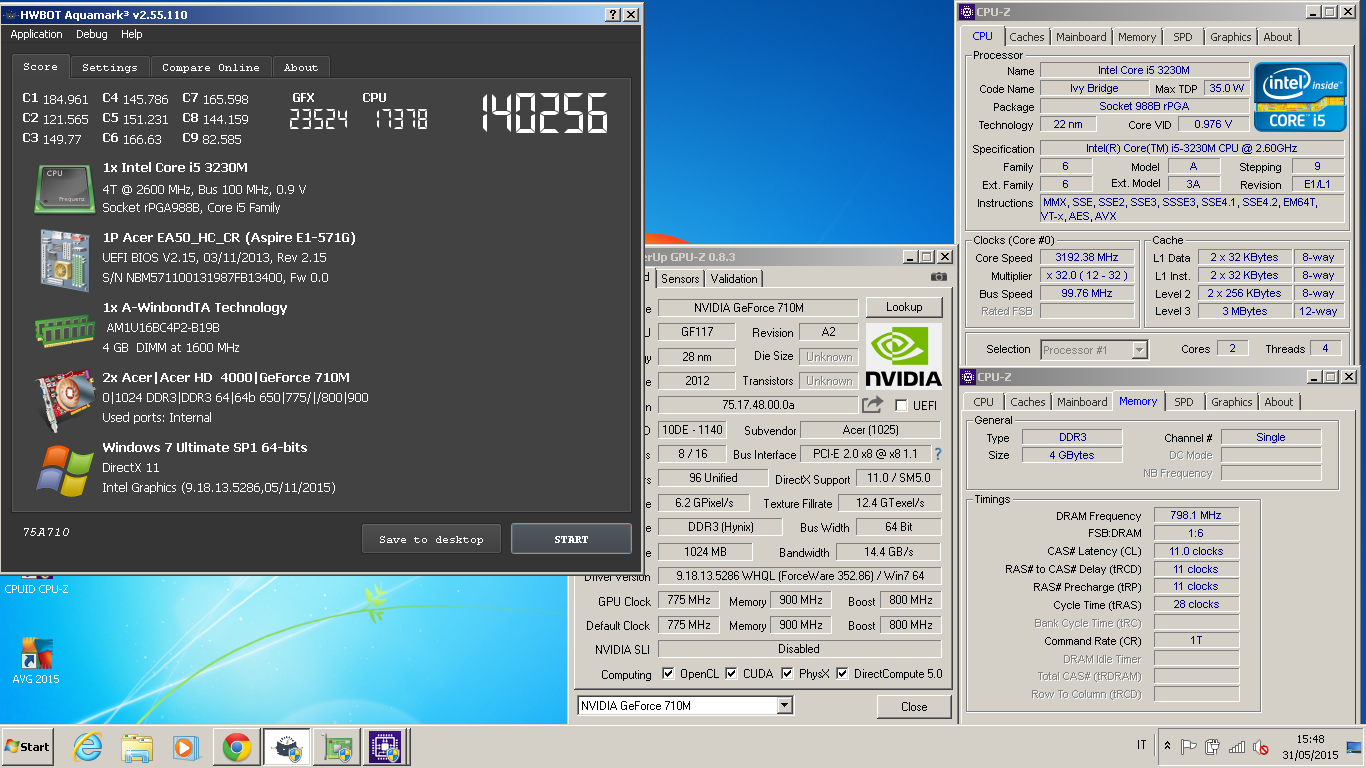
Task: Open Windows Media Player taskbar icon
Action: pos(186,747)
